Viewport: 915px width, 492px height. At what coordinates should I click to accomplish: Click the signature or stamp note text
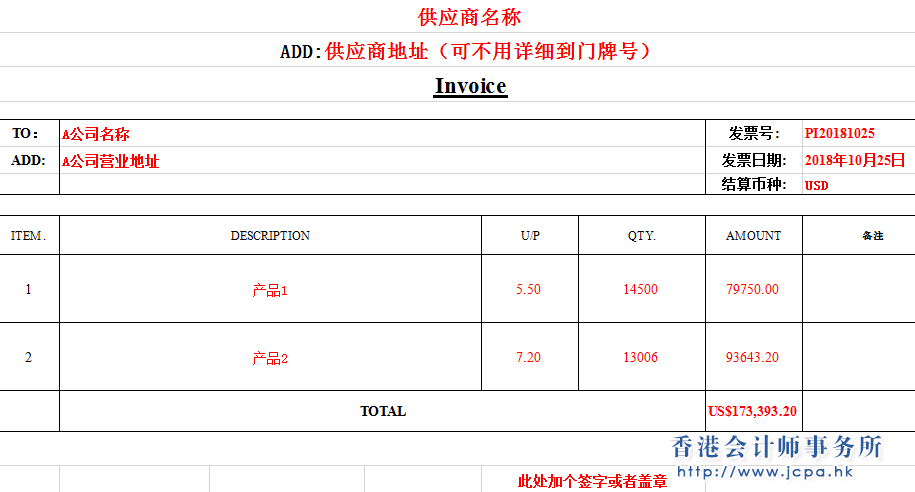click(592, 482)
